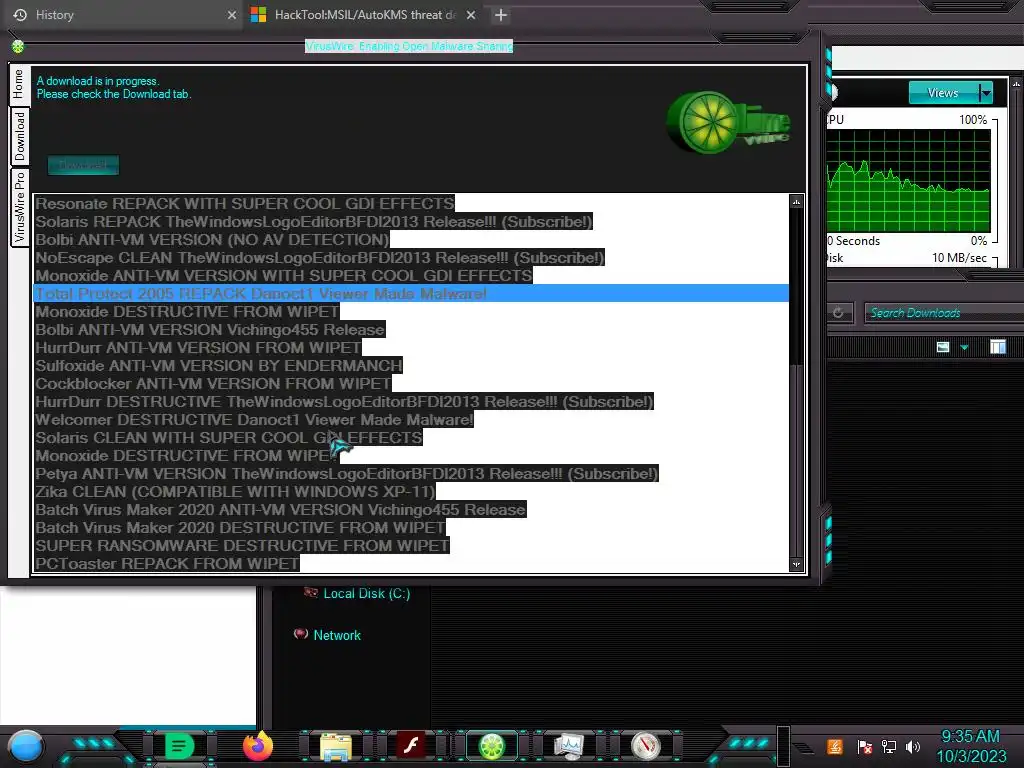Open the Start orb
This screenshot has width=1024, height=768.
pyautogui.click(x=25, y=746)
